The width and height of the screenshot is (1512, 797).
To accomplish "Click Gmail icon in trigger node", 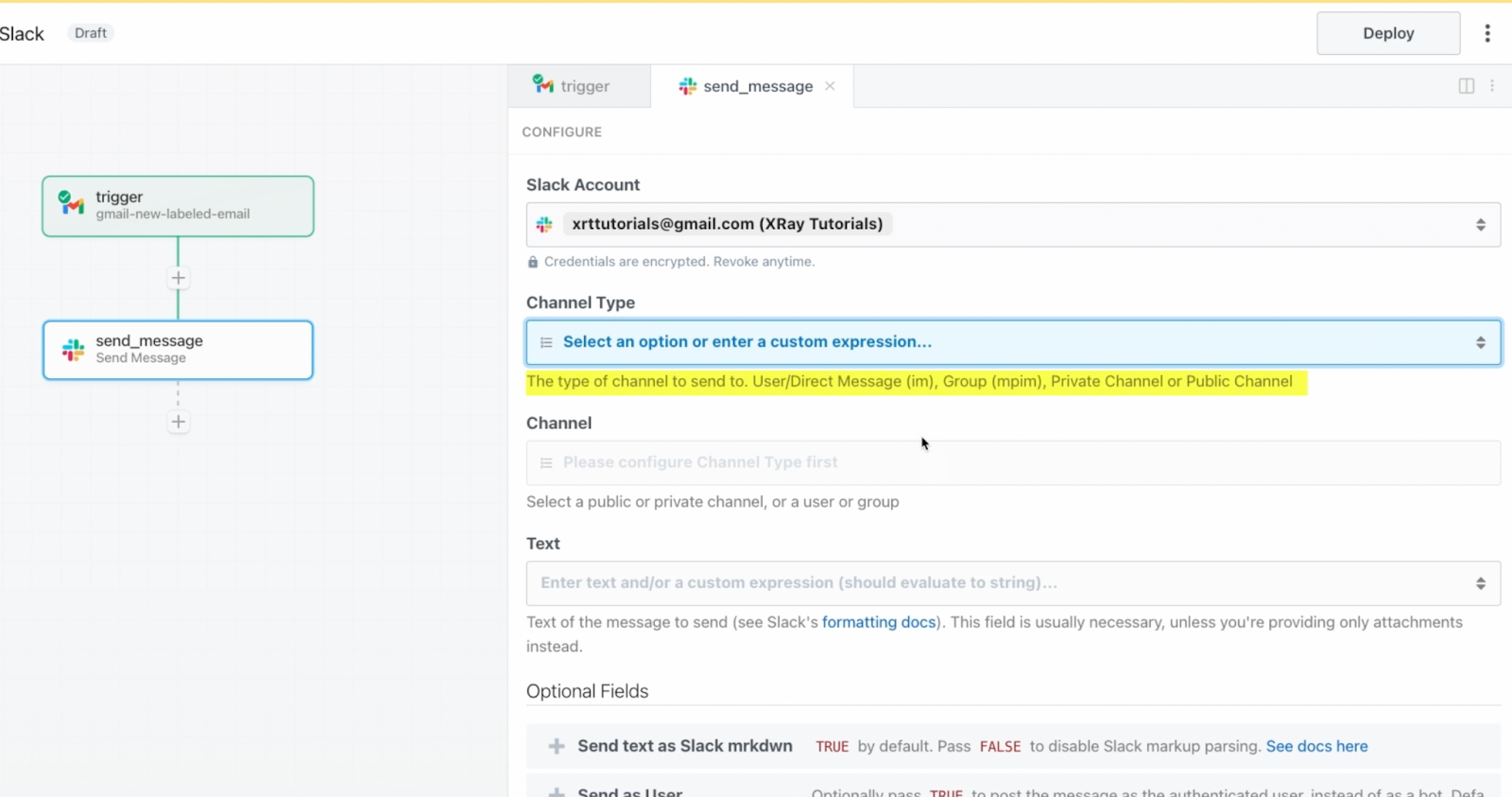I will tap(72, 202).
